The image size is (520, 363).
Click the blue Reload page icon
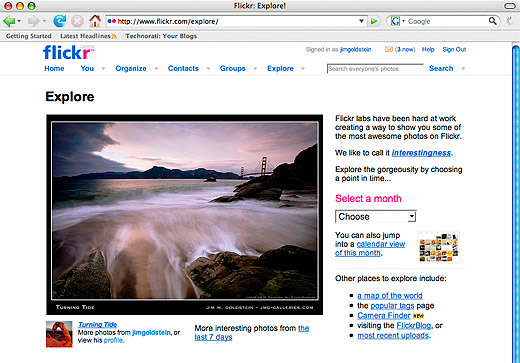(x=60, y=21)
